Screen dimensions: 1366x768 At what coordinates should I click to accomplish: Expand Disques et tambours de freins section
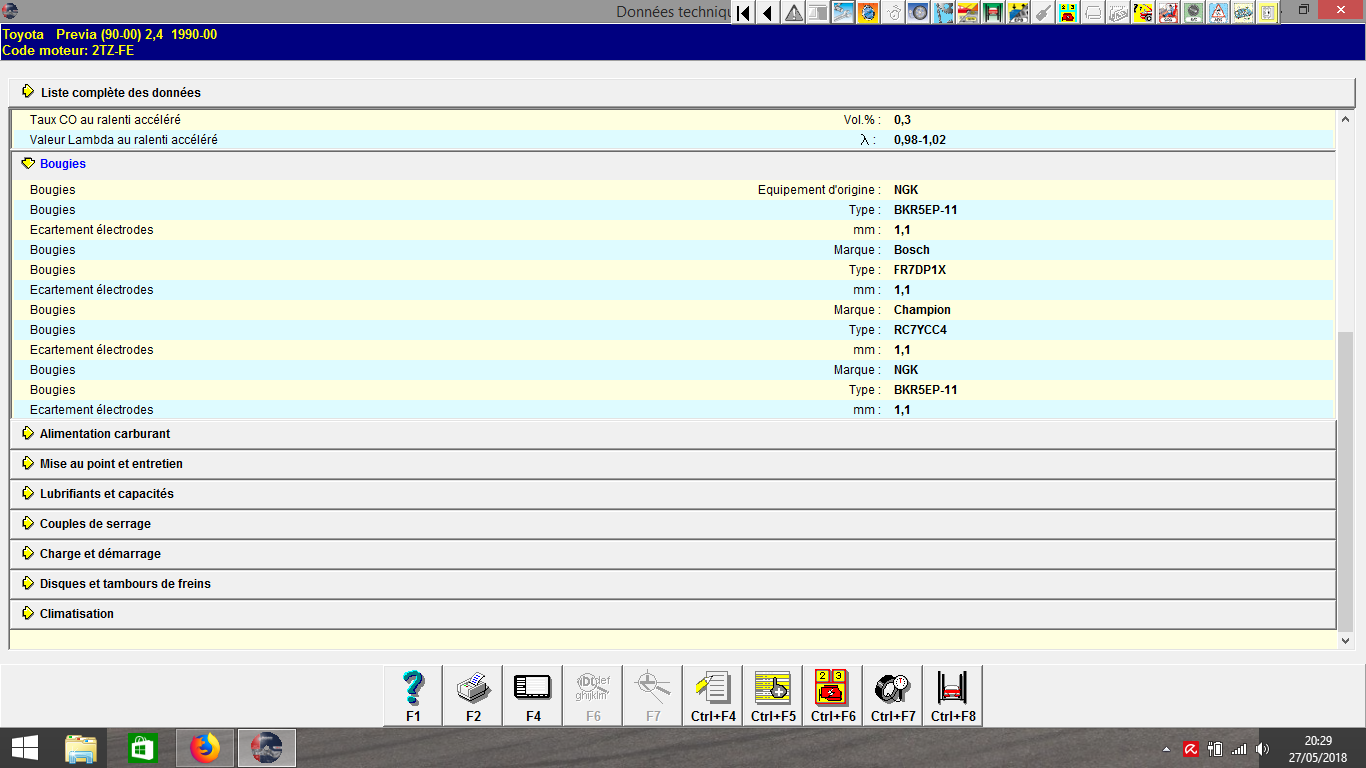pyautogui.click(x=672, y=584)
